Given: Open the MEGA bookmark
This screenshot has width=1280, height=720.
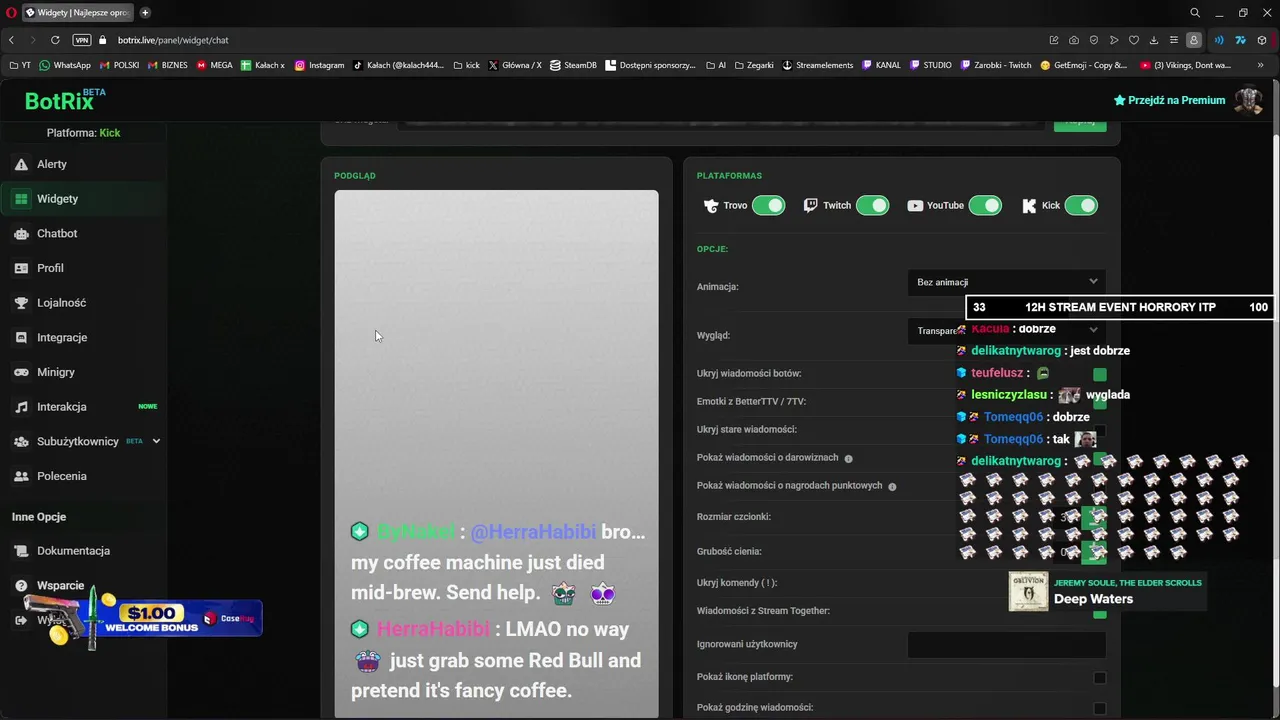Looking at the screenshot, I should [215, 65].
